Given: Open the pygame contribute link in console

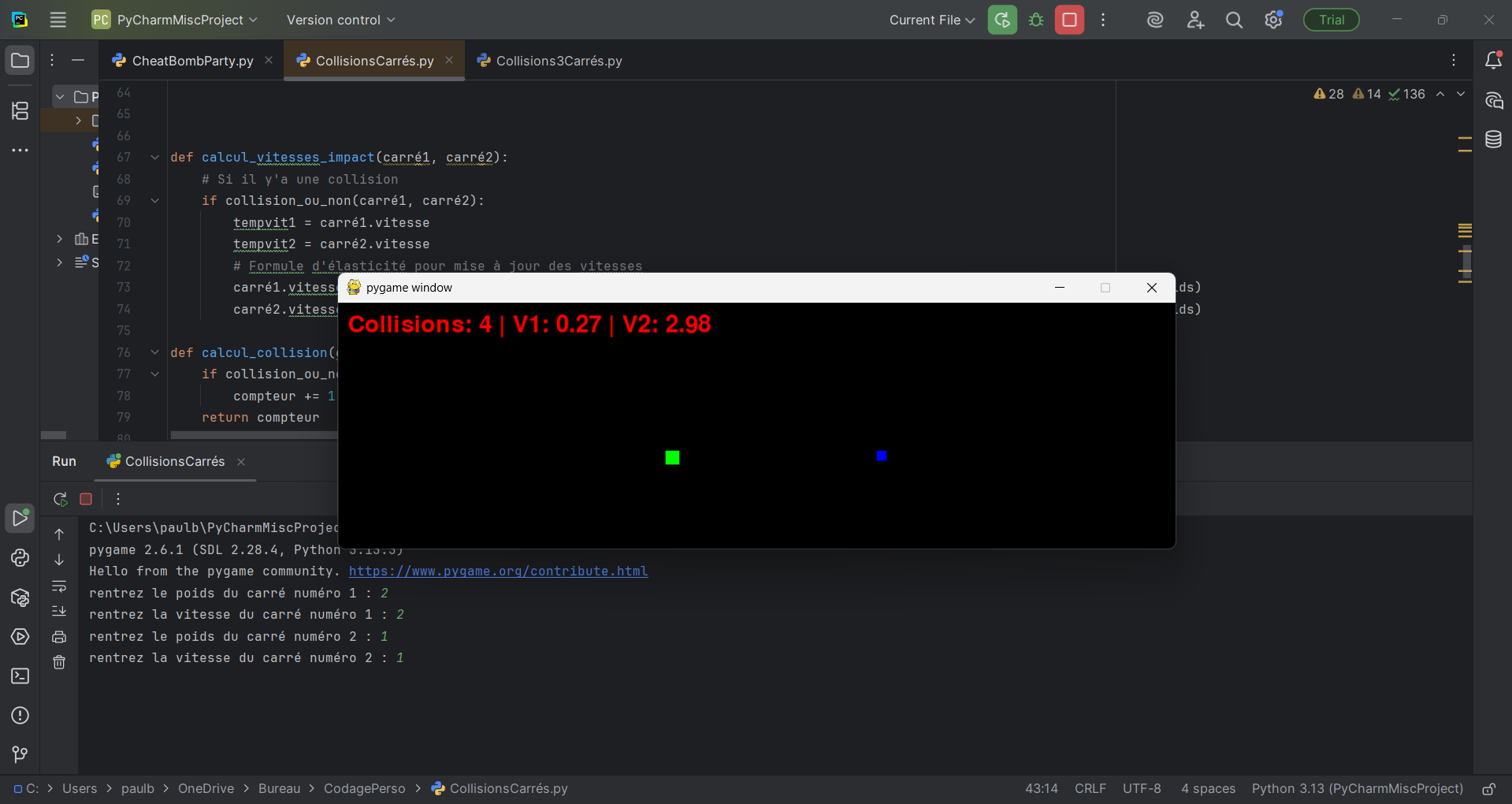Looking at the screenshot, I should pyautogui.click(x=498, y=571).
